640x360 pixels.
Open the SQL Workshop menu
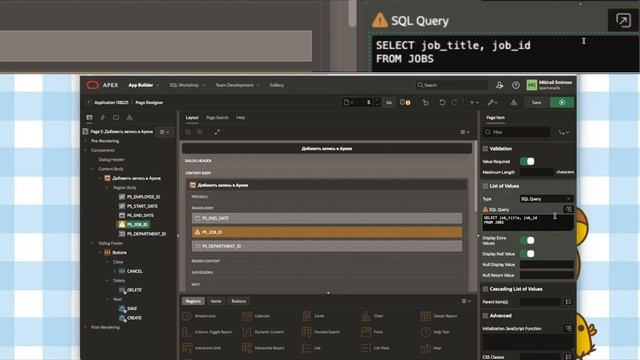click(187, 85)
